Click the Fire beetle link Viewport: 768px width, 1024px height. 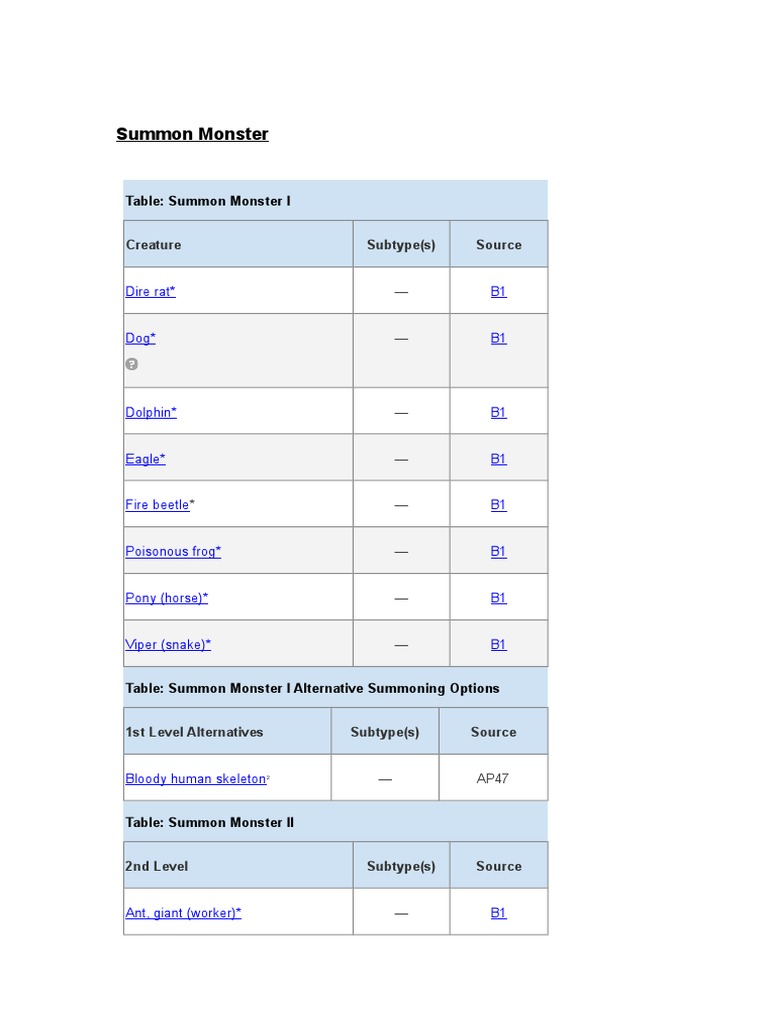[157, 505]
